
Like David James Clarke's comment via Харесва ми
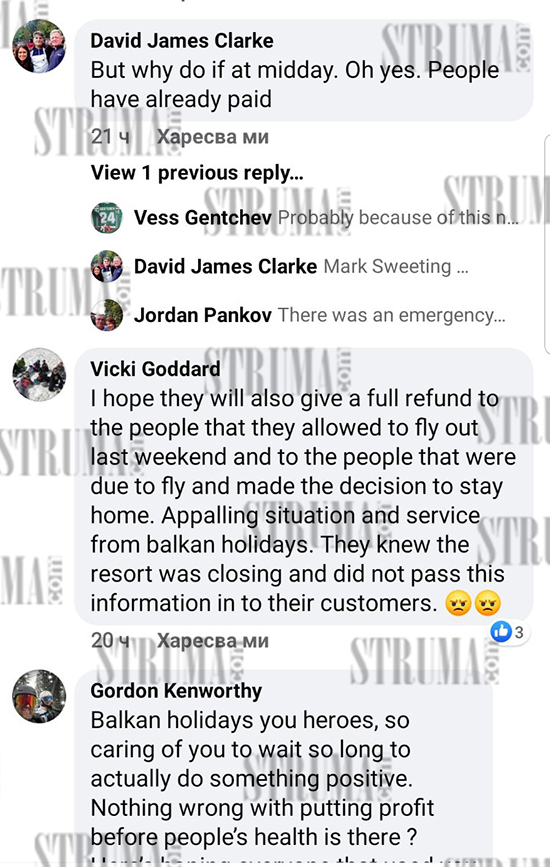pos(213,137)
